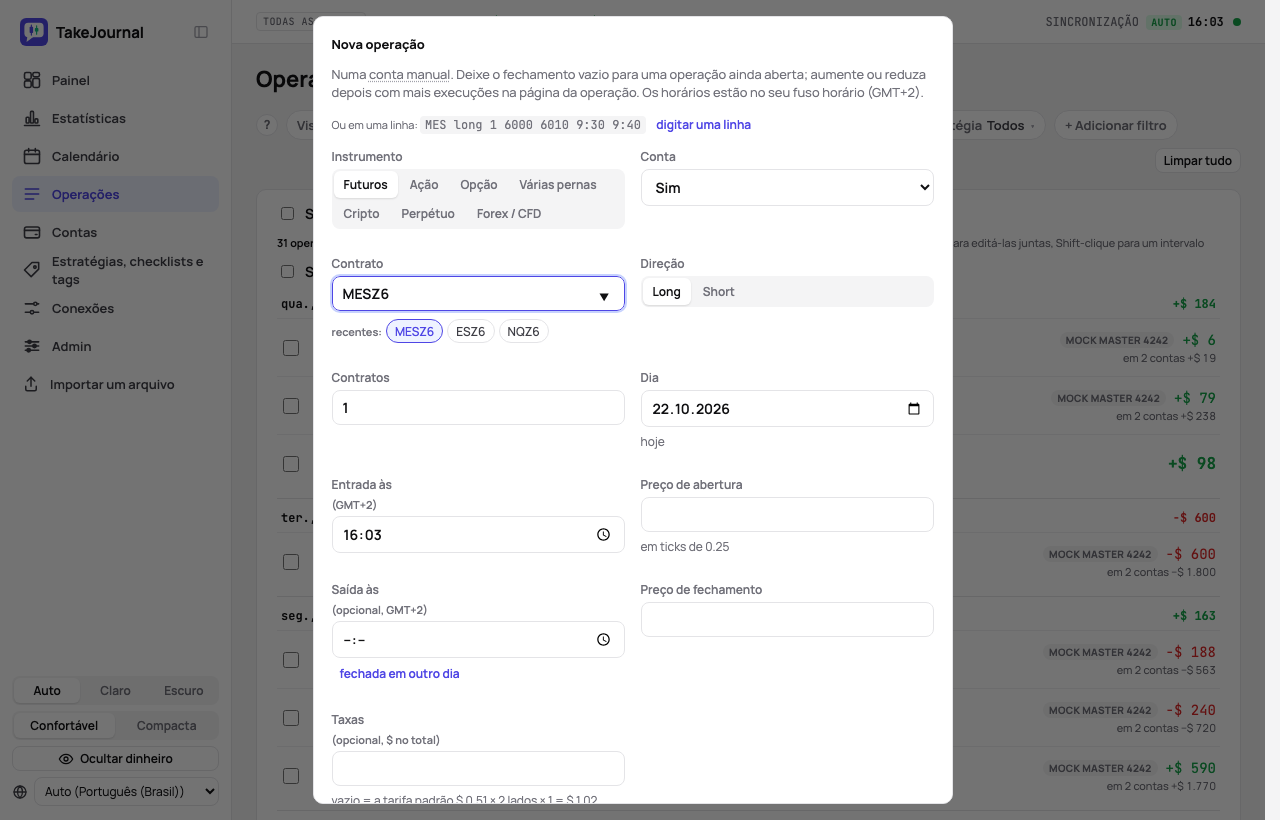Open the Estatísticas chart icon

[32, 118]
